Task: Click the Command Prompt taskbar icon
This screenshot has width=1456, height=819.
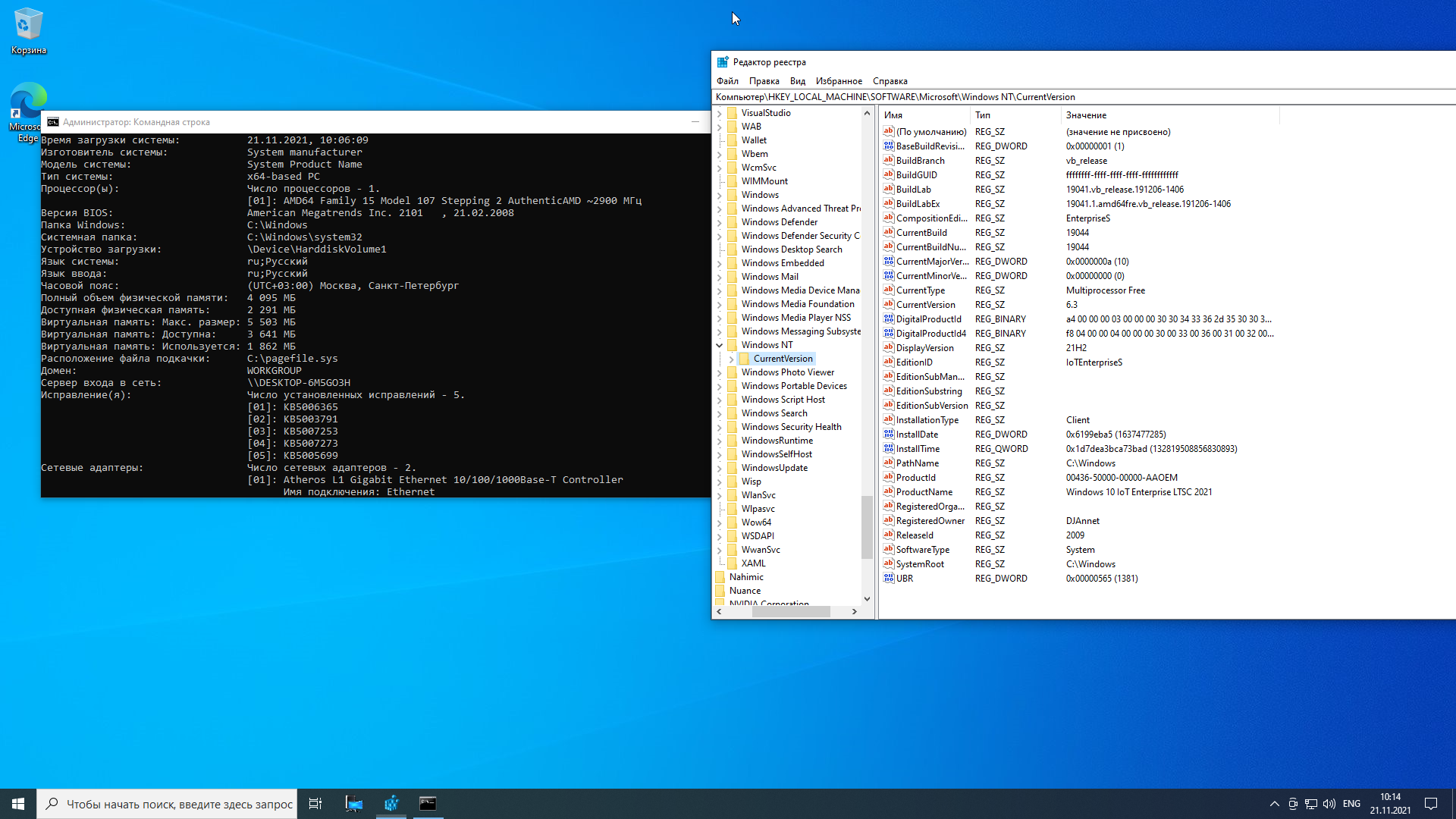Action: pos(428,804)
